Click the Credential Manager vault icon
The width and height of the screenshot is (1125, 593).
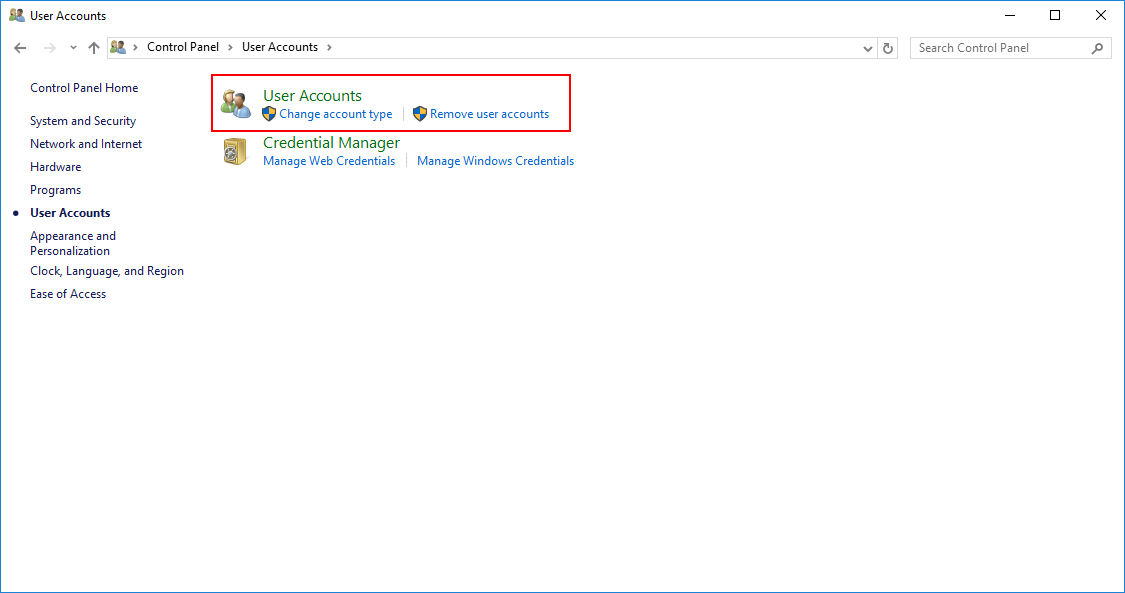click(x=236, y=151)
